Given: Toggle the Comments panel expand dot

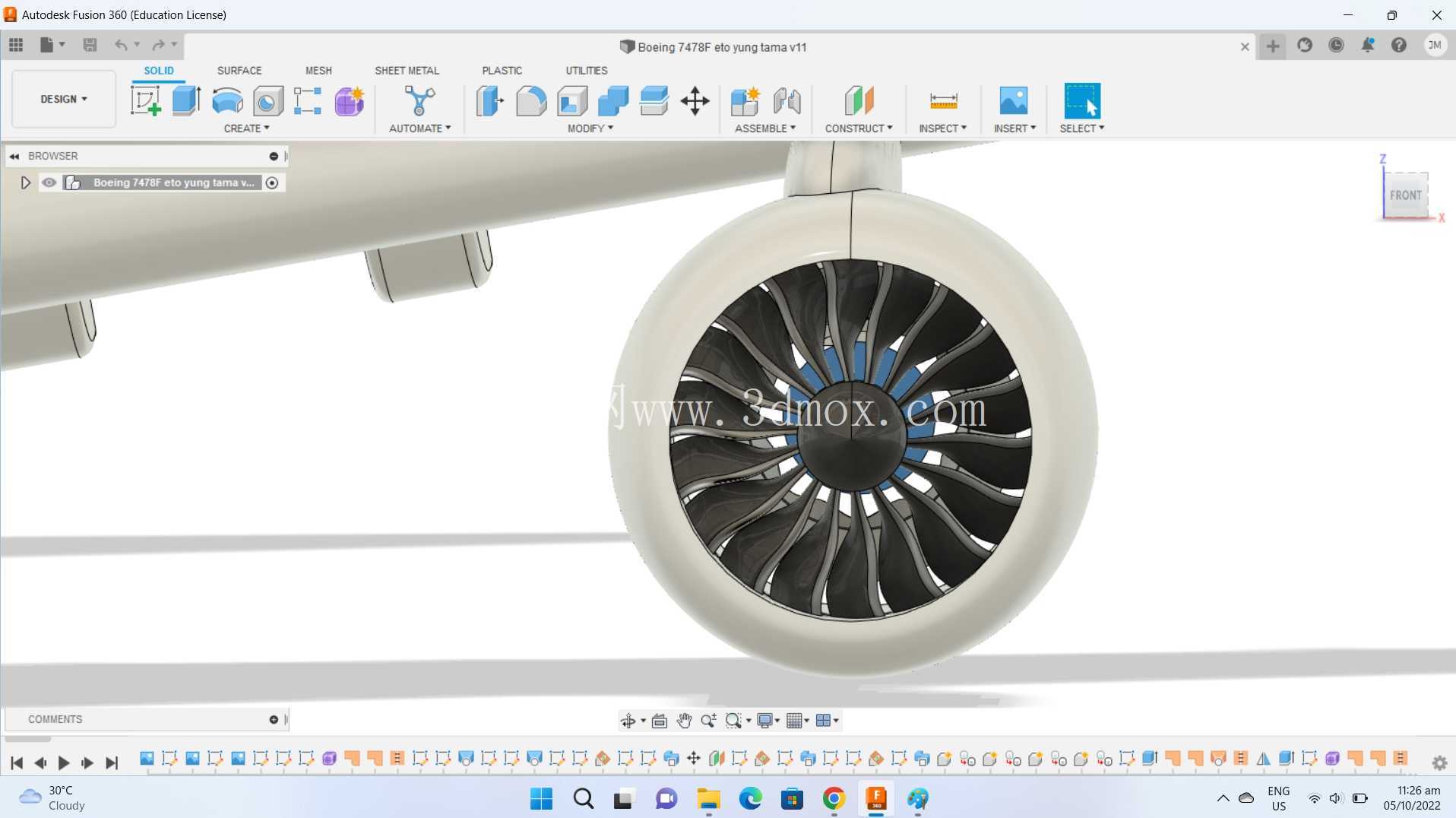Looking at the screenshot, I should [274, 719].
